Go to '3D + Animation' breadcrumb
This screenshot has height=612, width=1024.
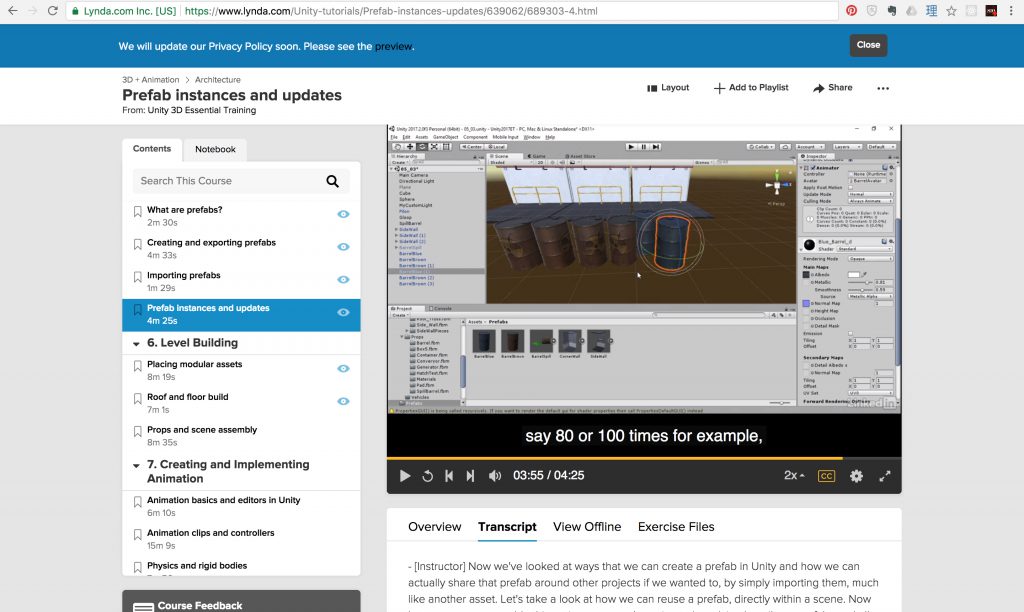coord(150,80)
